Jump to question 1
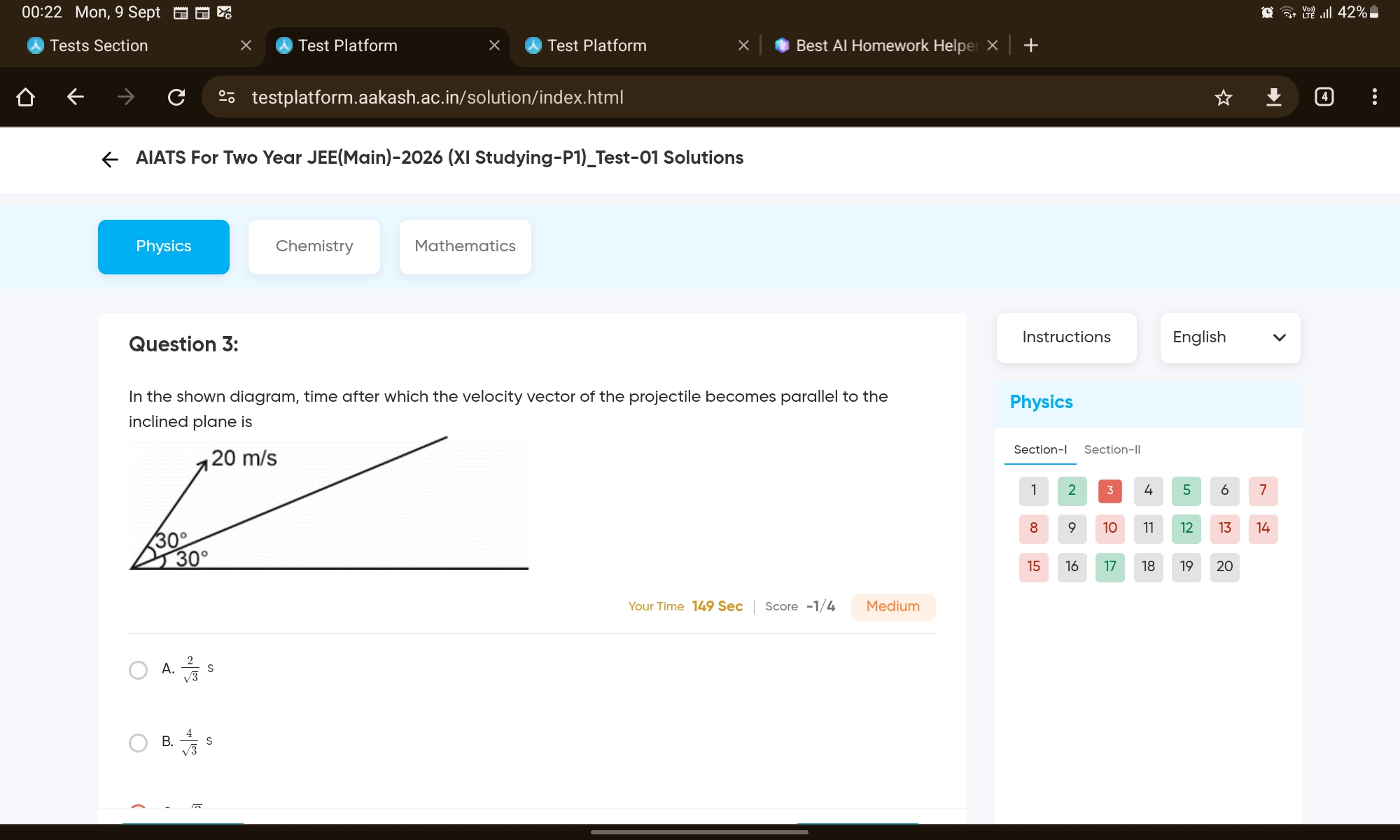Viewport: 1400px width, 840px height. click(x=1034, y=491)
